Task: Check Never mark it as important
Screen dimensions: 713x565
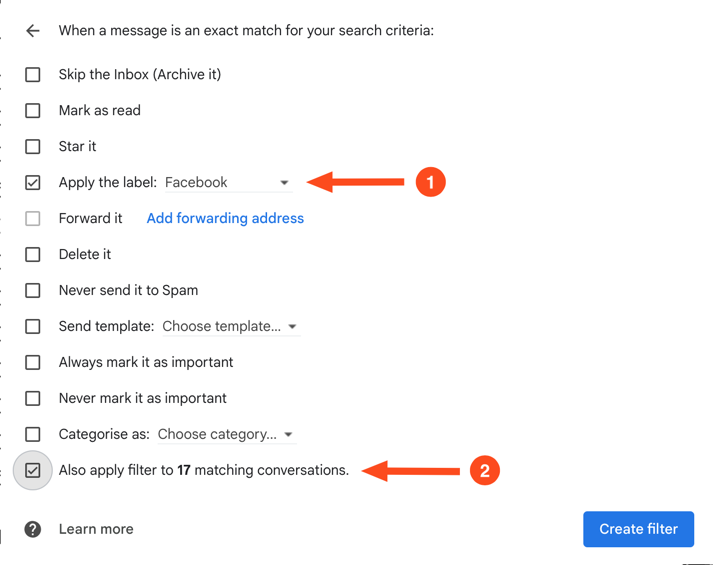Action: point(33,399)
